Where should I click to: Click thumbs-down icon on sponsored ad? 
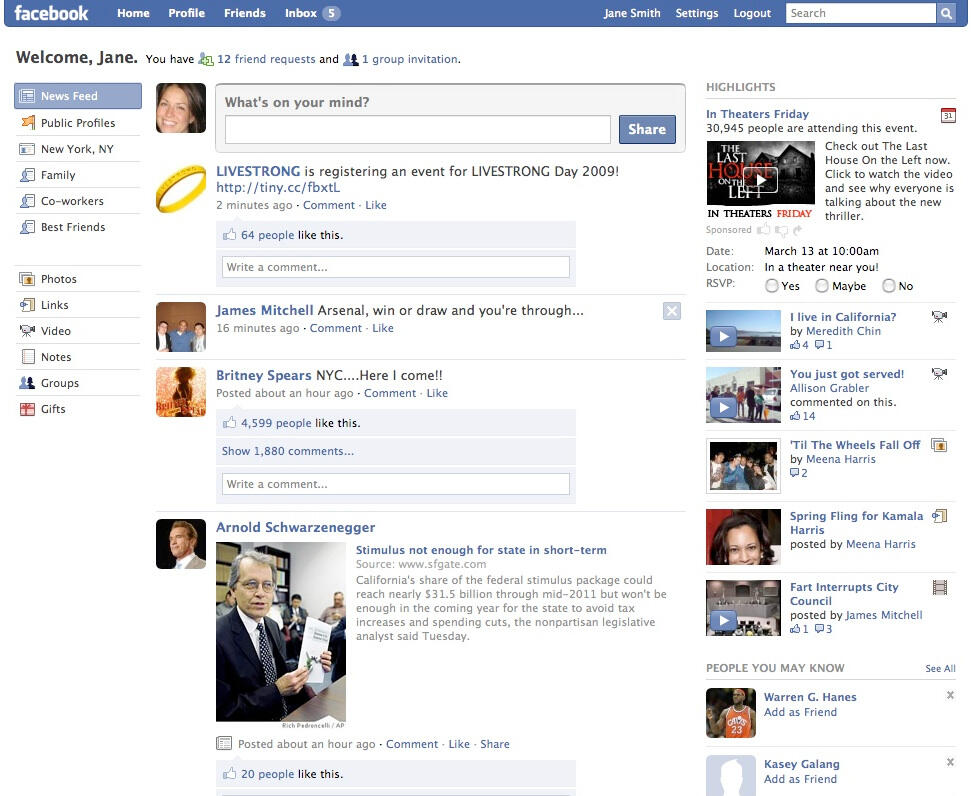pos(782,230)
